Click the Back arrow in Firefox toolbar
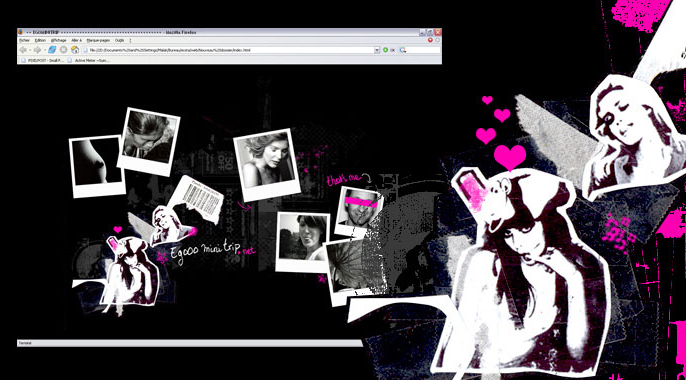 (x=23, y=50)
